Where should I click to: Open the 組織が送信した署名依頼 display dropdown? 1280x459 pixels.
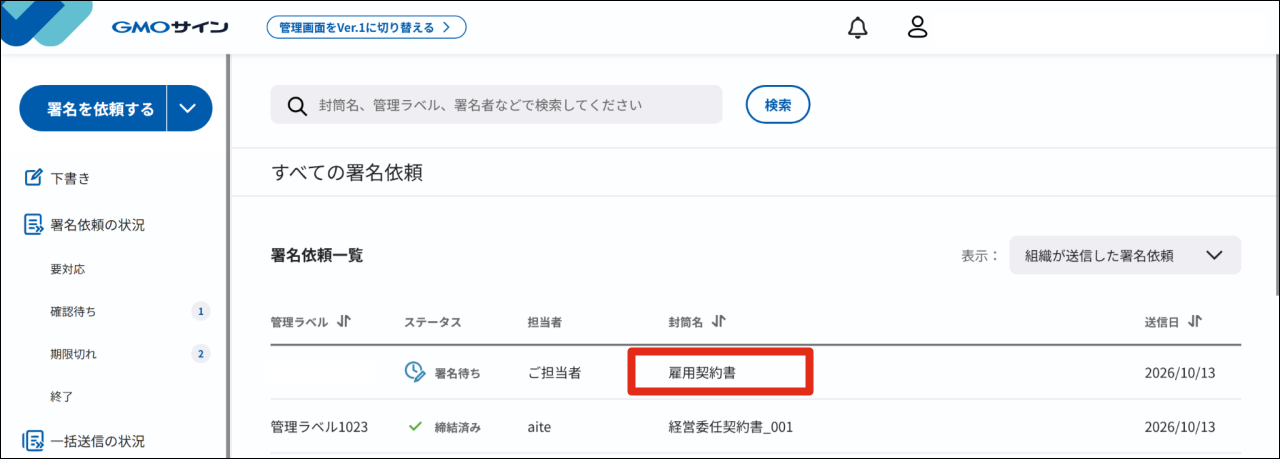(1125, 255)
